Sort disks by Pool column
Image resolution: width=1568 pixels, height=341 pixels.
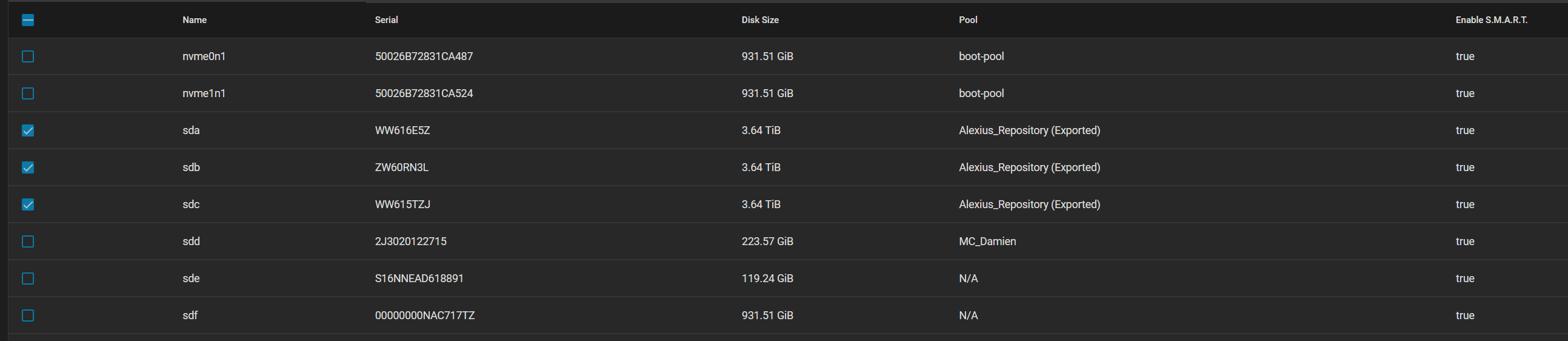tap(968, 20)
